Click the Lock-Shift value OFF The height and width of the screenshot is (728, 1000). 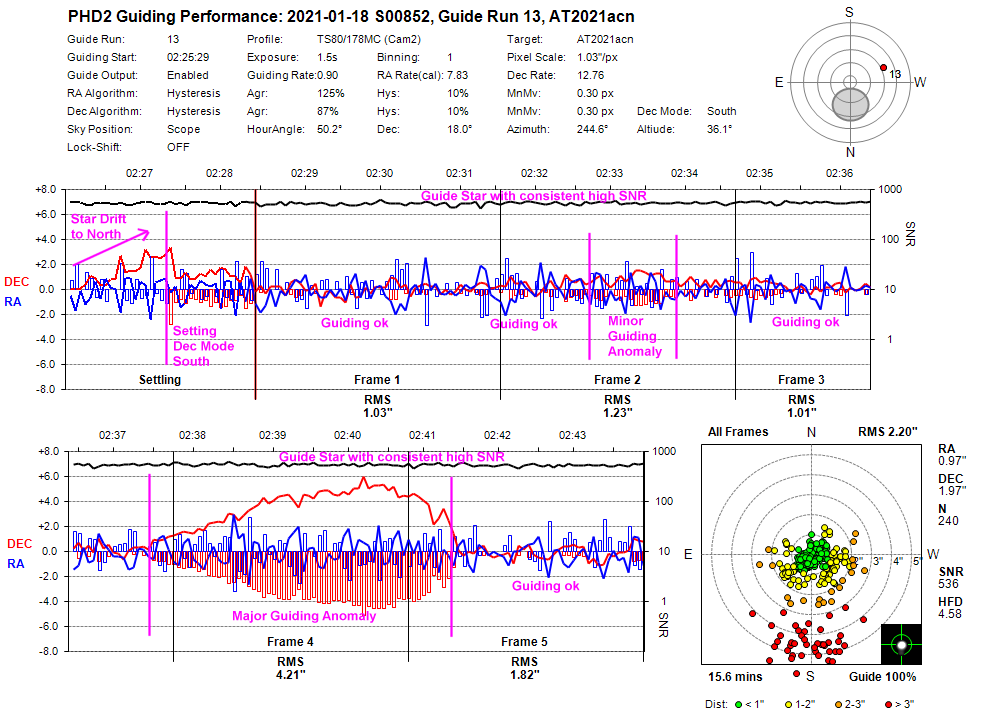(178, 147)
